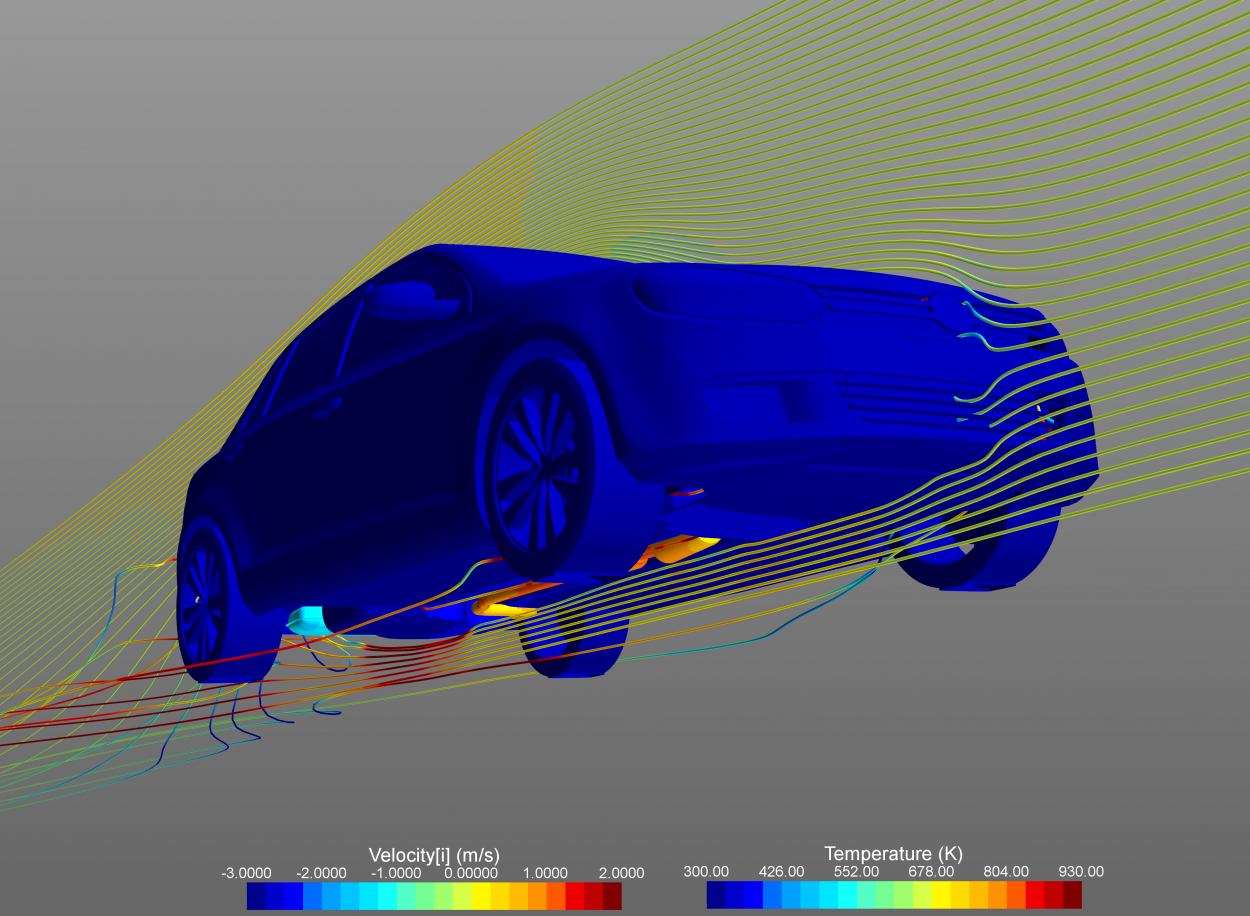Click the 552.00 temperature legend label
Screen dimensions: 1250x916
[856, 872]
